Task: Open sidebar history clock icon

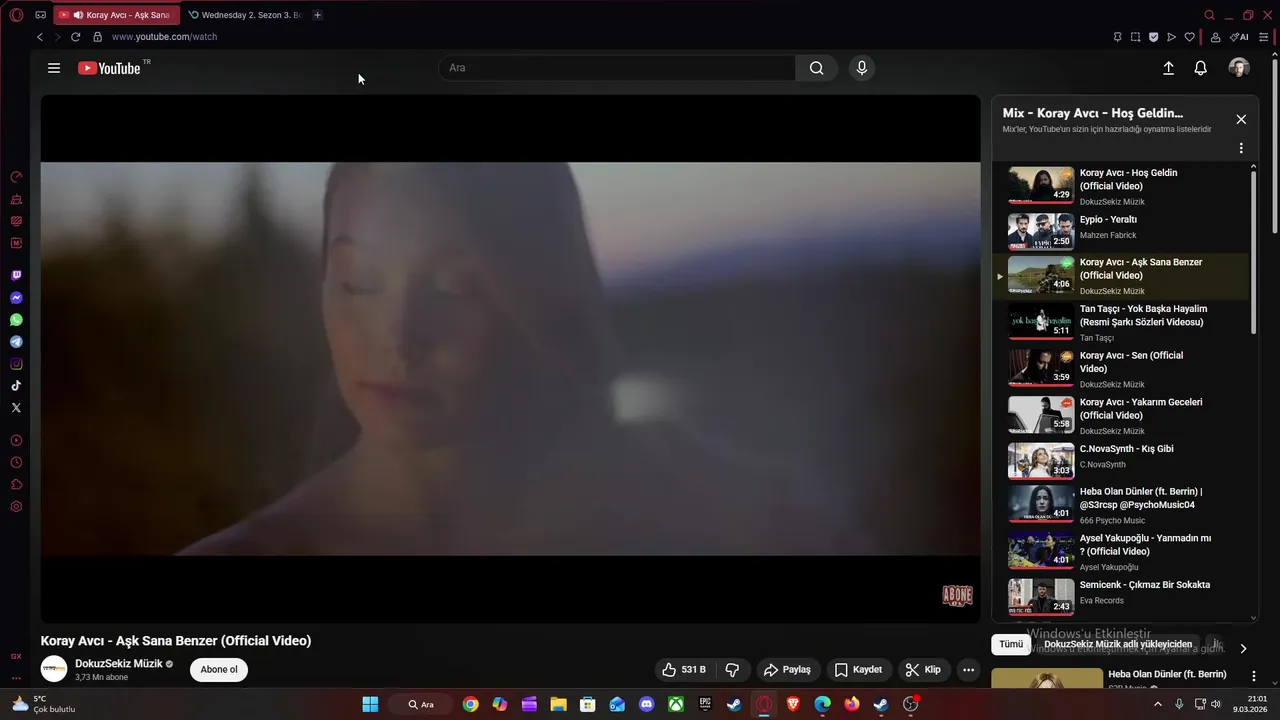Action: click(x=16, y=463)
